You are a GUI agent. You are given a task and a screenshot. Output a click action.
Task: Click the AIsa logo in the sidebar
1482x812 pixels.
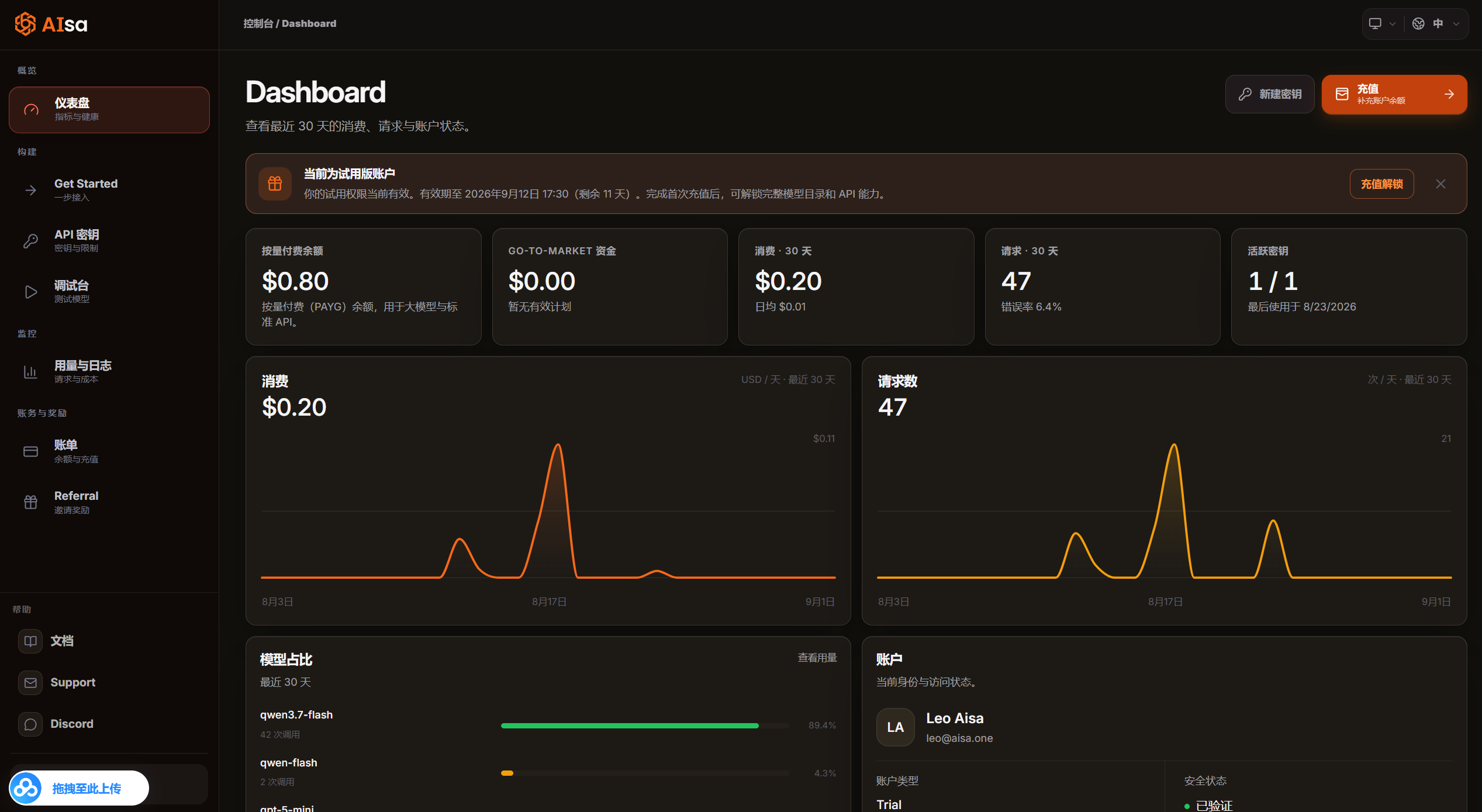pyautogui.click(x=51, y=24)
